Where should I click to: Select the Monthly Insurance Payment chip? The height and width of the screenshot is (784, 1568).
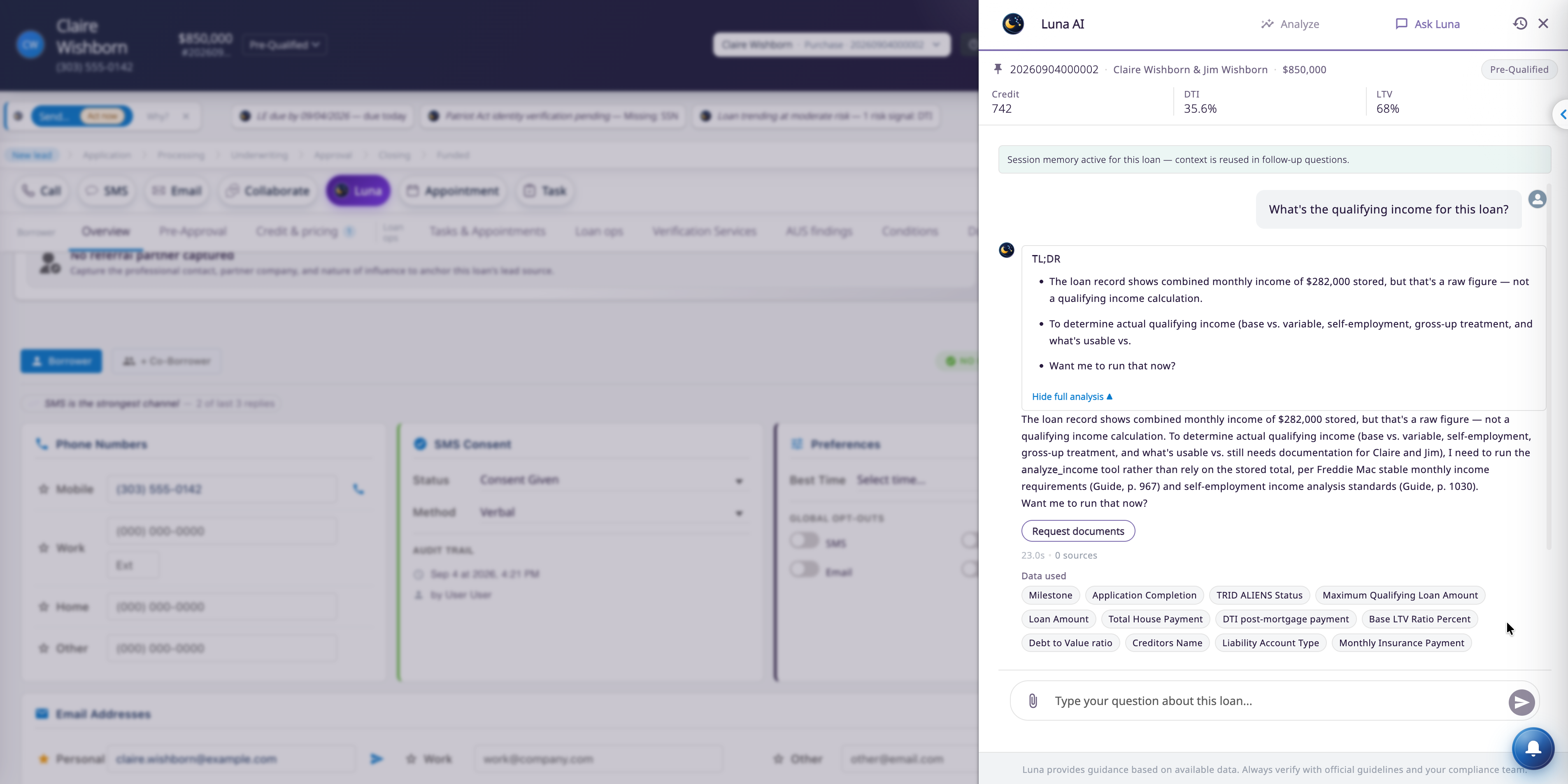1401,643
